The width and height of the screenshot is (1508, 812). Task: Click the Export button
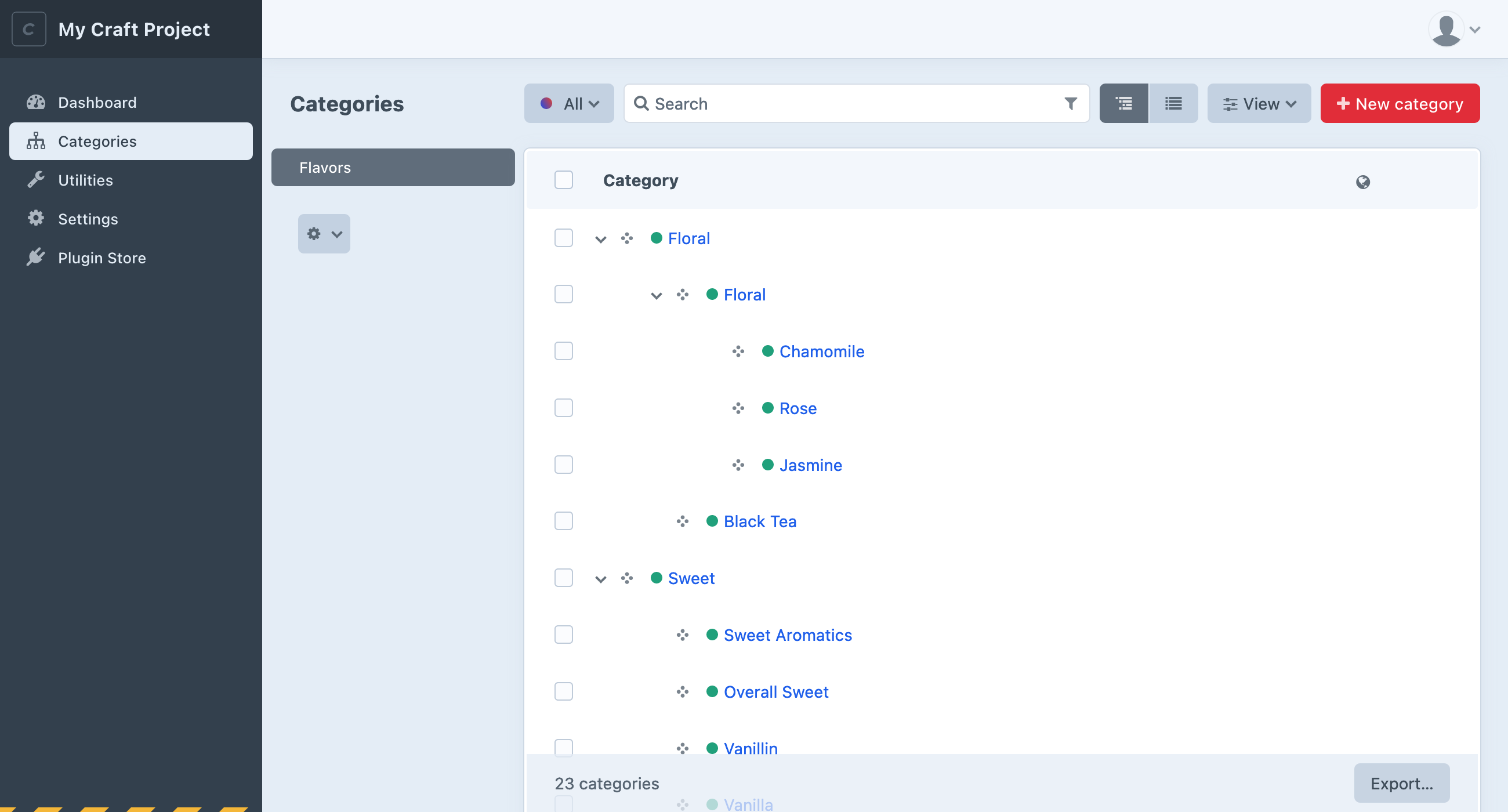click(x=1402, y=783)
